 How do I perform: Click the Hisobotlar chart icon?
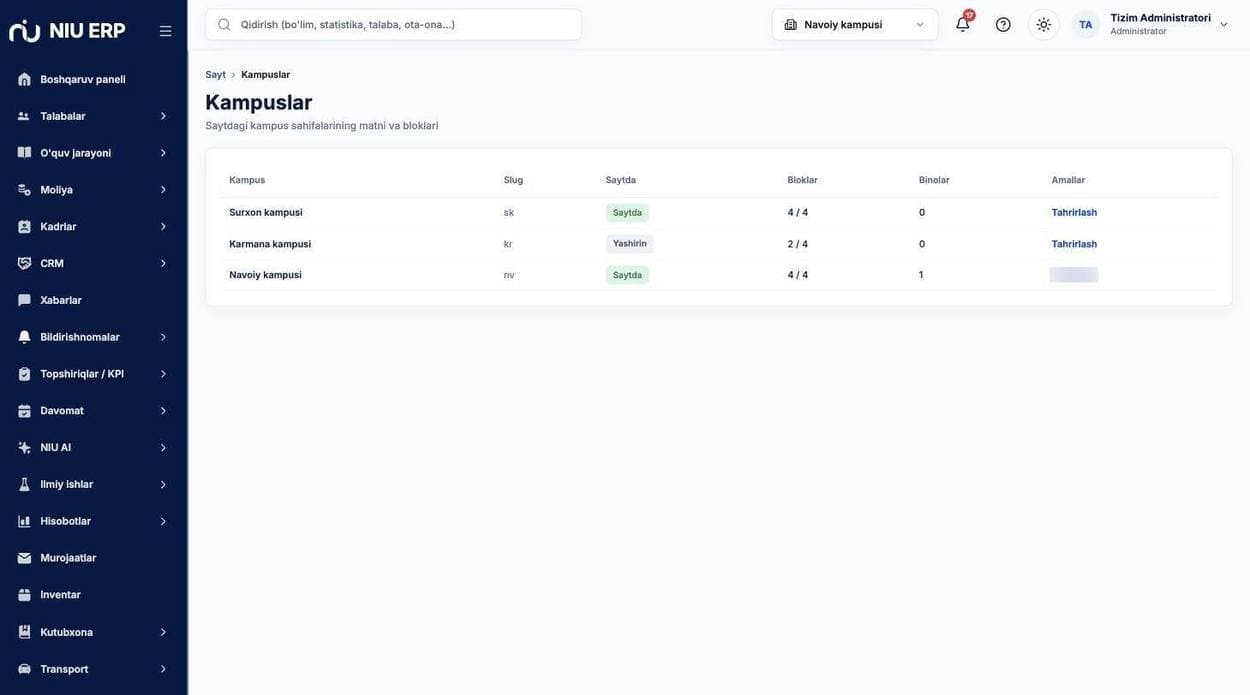pos(24,521)
